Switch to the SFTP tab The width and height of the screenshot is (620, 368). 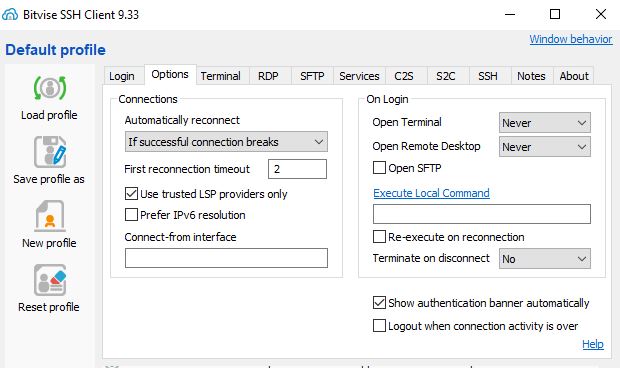(312, 76)
